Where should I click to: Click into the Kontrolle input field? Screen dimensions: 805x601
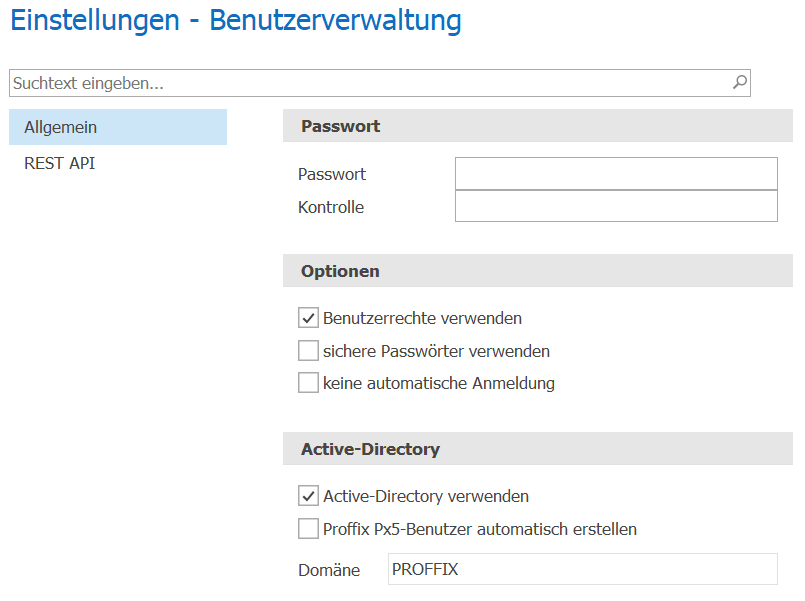tap(616, 206)
